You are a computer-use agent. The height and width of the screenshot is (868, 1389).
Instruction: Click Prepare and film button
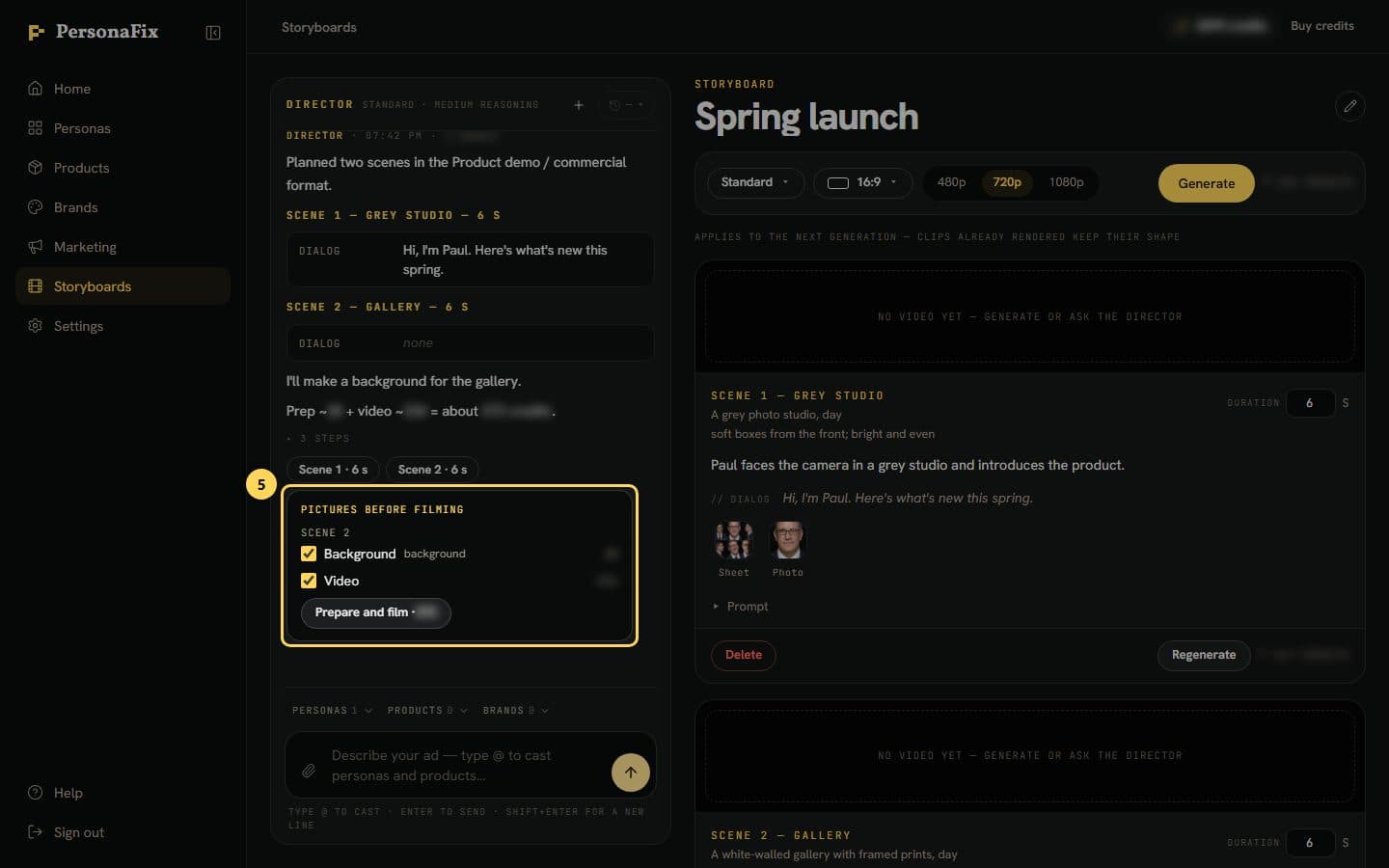tap(375, 612)
